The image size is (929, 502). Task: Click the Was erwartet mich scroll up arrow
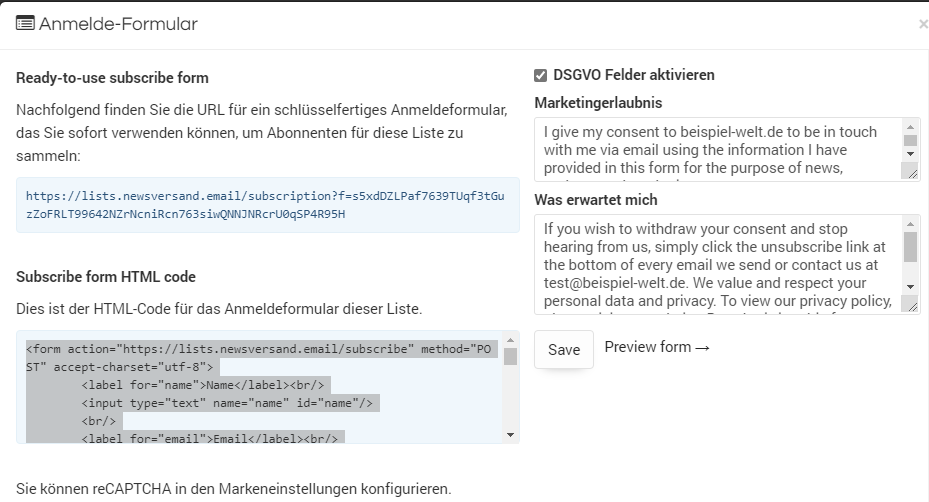[911, 224]
